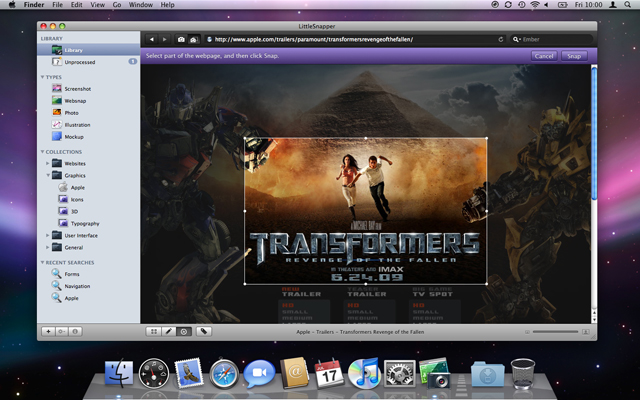Open the Window menu
Screen dimensions: 640x400
[x=140, y=5]
